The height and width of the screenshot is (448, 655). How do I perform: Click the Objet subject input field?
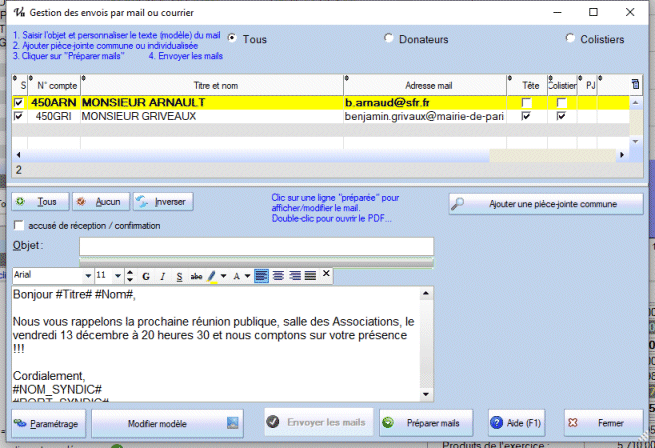[256, 246]
